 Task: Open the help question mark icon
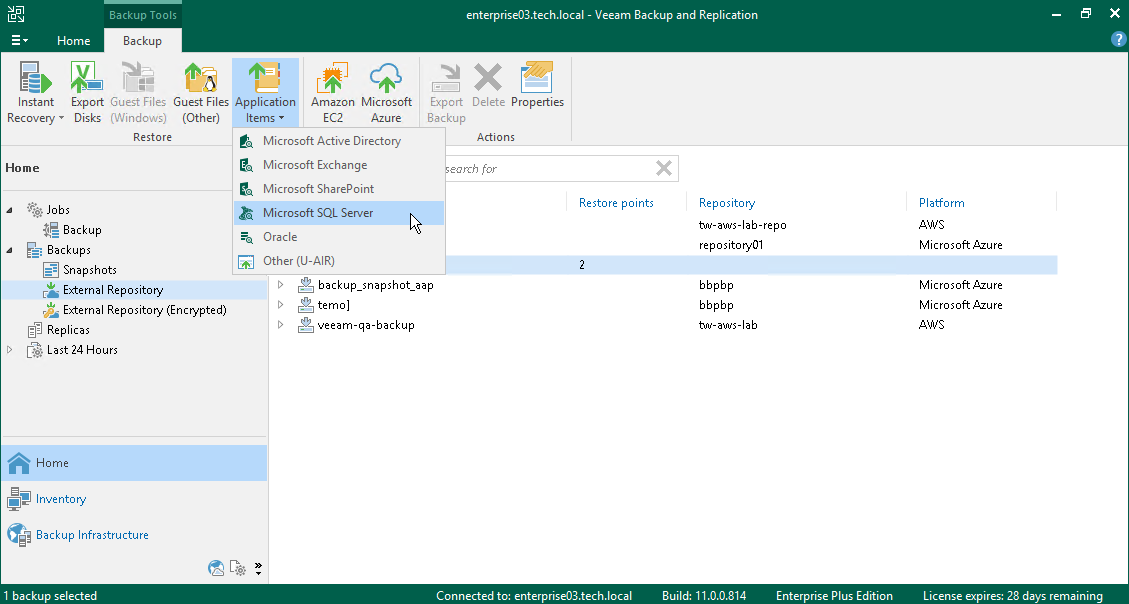[1118, 40]
